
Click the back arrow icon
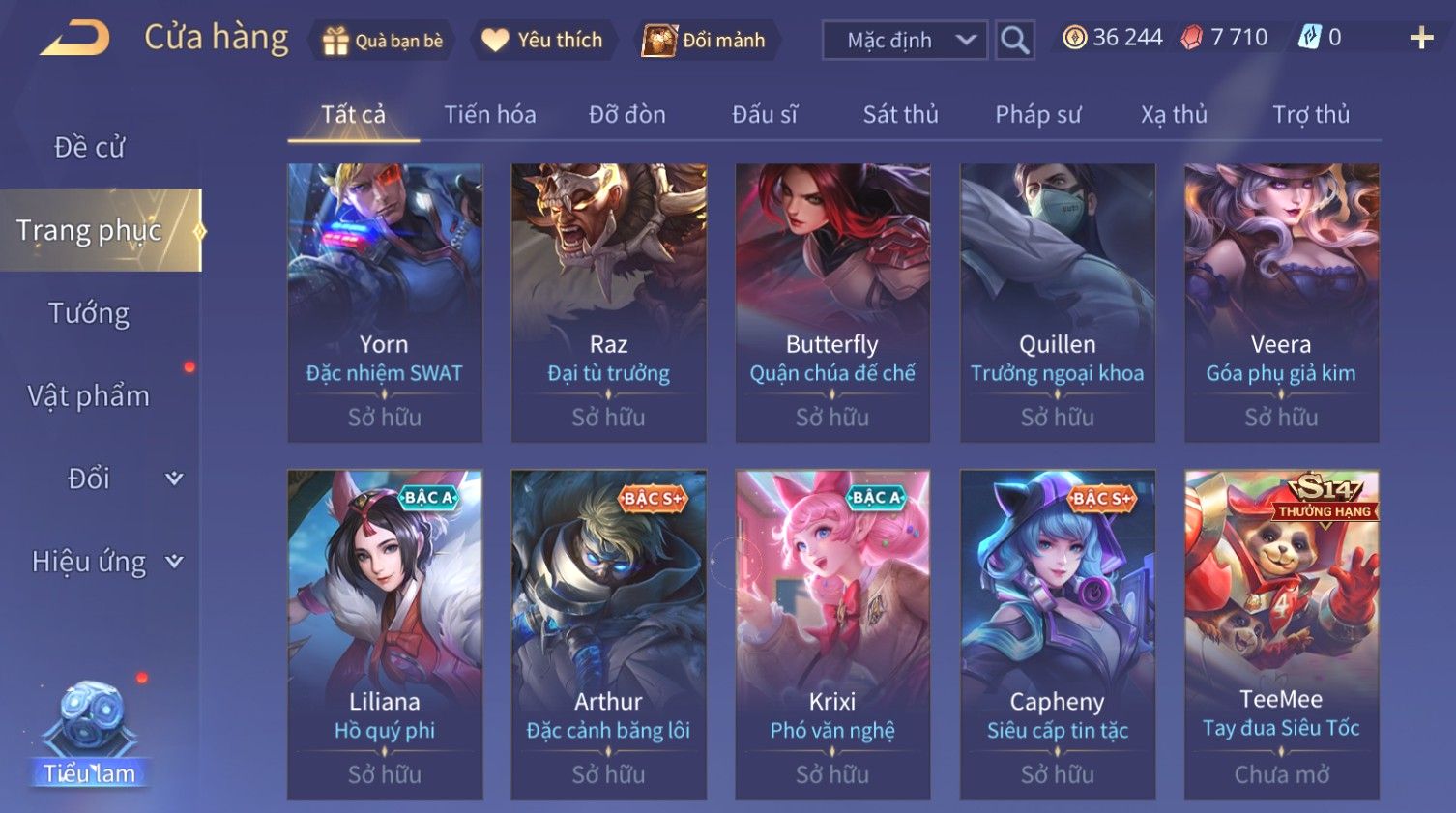click(x=74, y=40)
